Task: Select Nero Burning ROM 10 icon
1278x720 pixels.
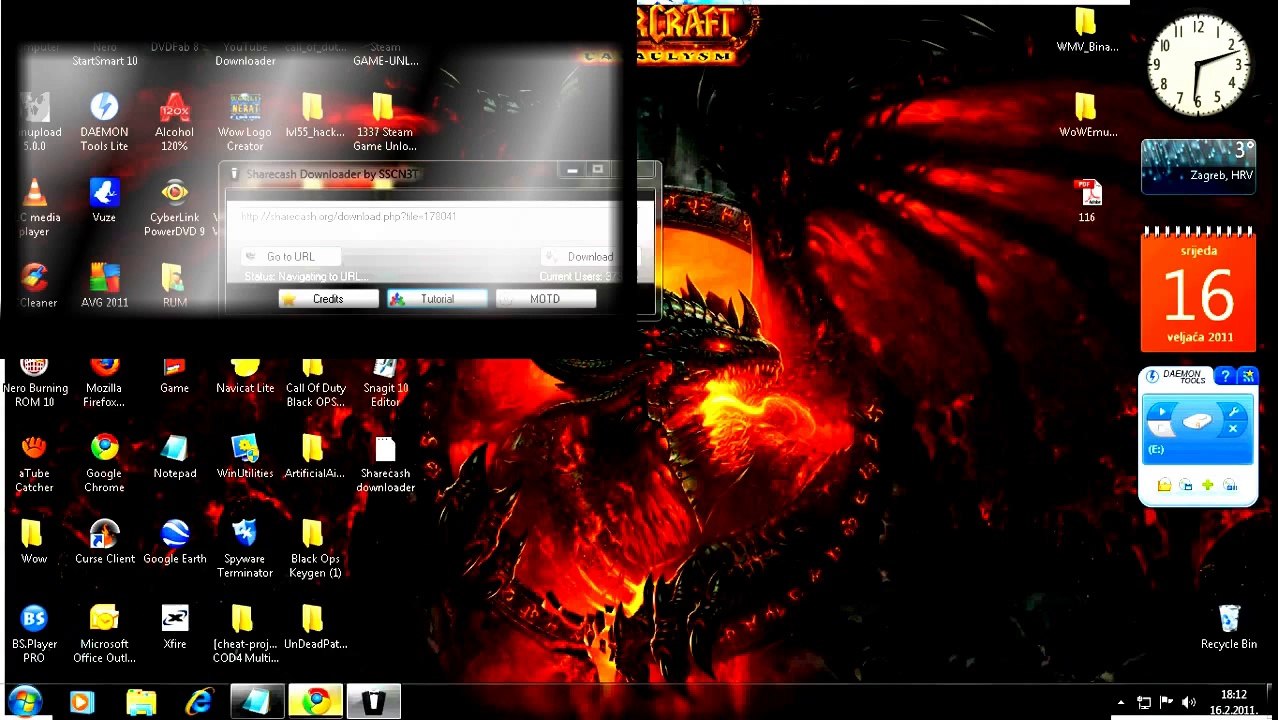Action: click(x=34, y=383)
